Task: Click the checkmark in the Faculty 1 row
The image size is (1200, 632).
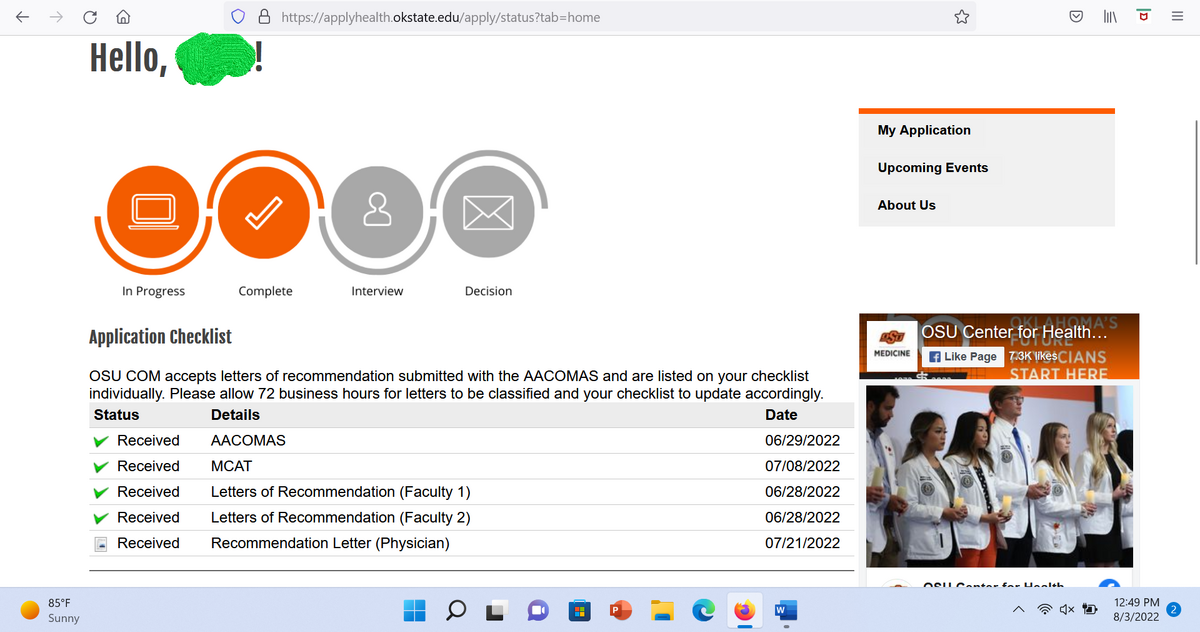Action: click(101, 493)
